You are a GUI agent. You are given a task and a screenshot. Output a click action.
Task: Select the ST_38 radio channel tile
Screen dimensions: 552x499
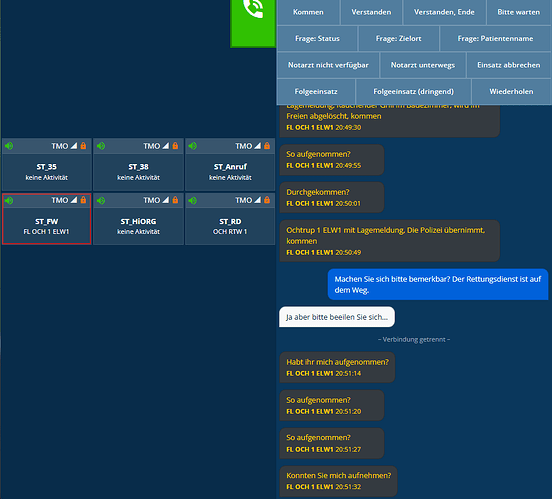click(x=138, y=164)
